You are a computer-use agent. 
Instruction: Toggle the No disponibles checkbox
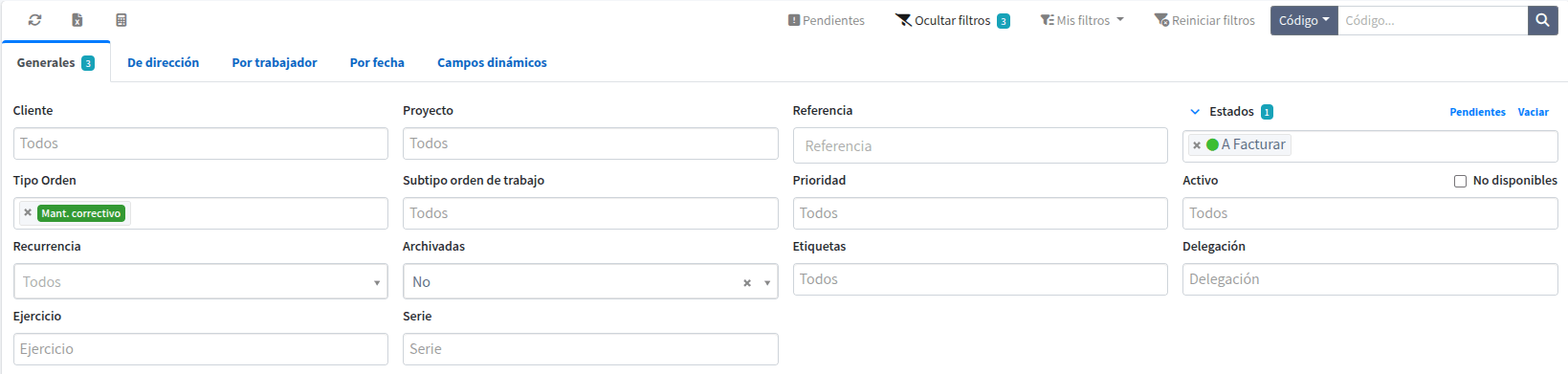(x=1460, y=181)
